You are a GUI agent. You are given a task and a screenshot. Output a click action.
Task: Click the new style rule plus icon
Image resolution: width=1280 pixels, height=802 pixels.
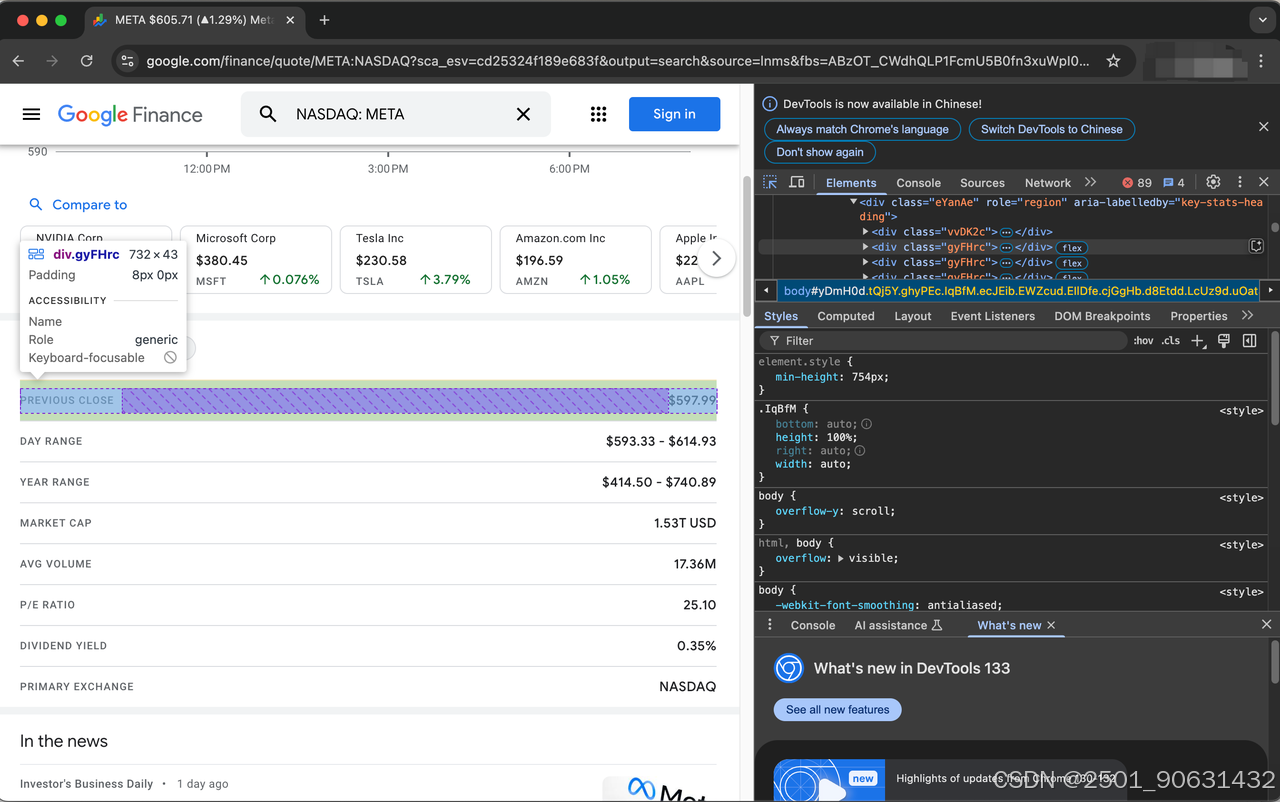pos(1199,341)
